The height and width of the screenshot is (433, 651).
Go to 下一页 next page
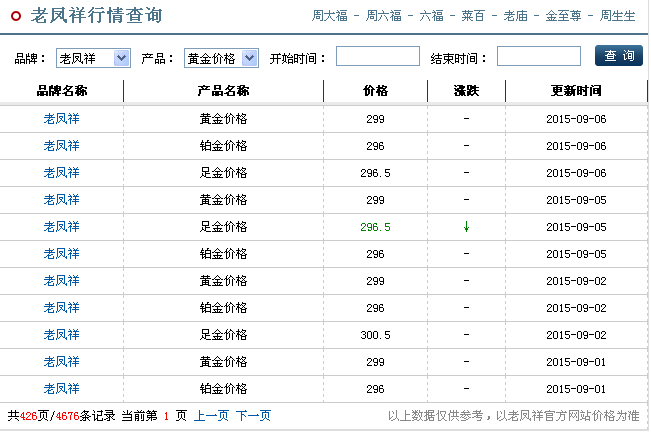253,416
